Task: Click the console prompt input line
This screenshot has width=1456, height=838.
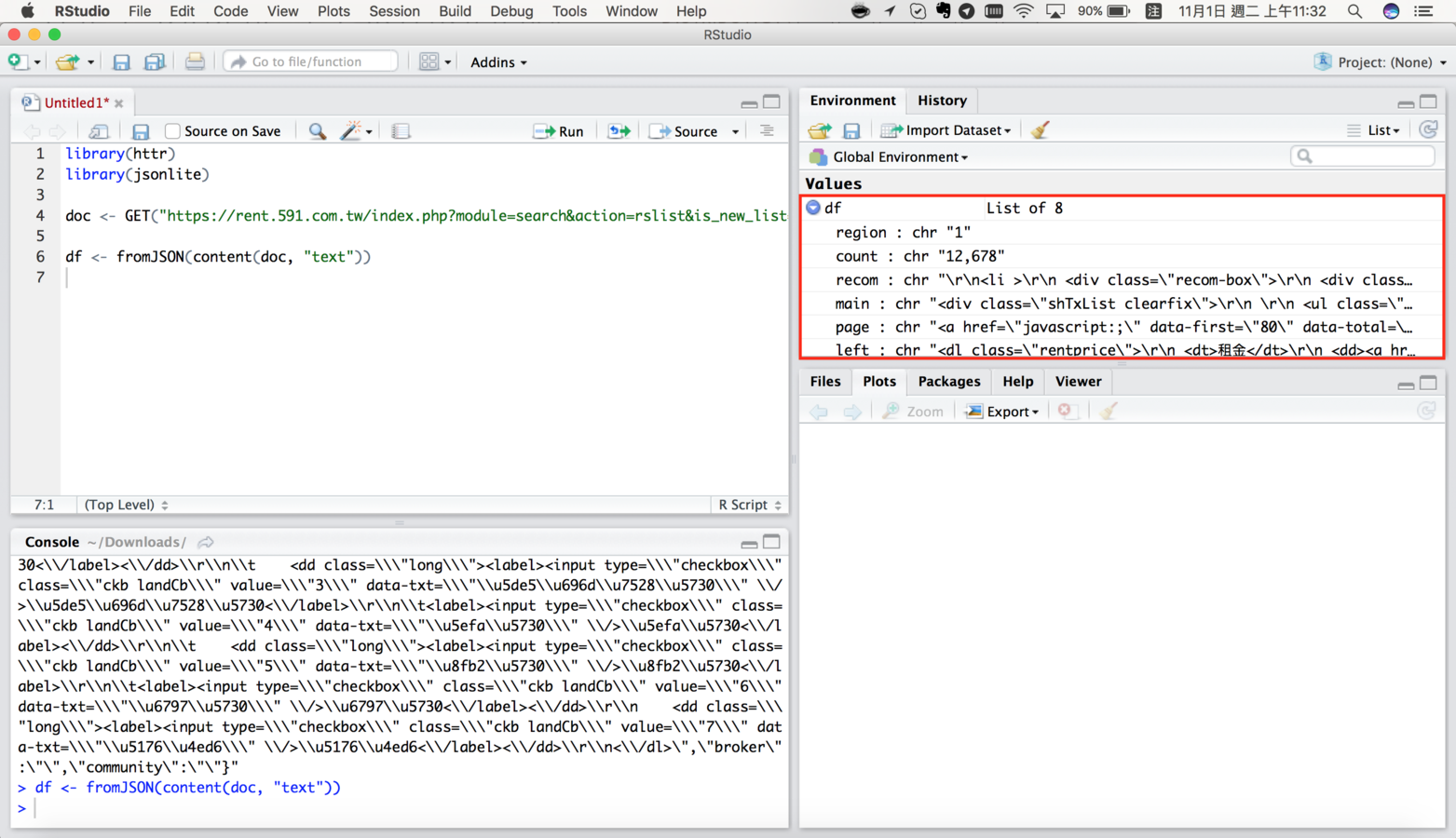Action: (x=401, y=808)
